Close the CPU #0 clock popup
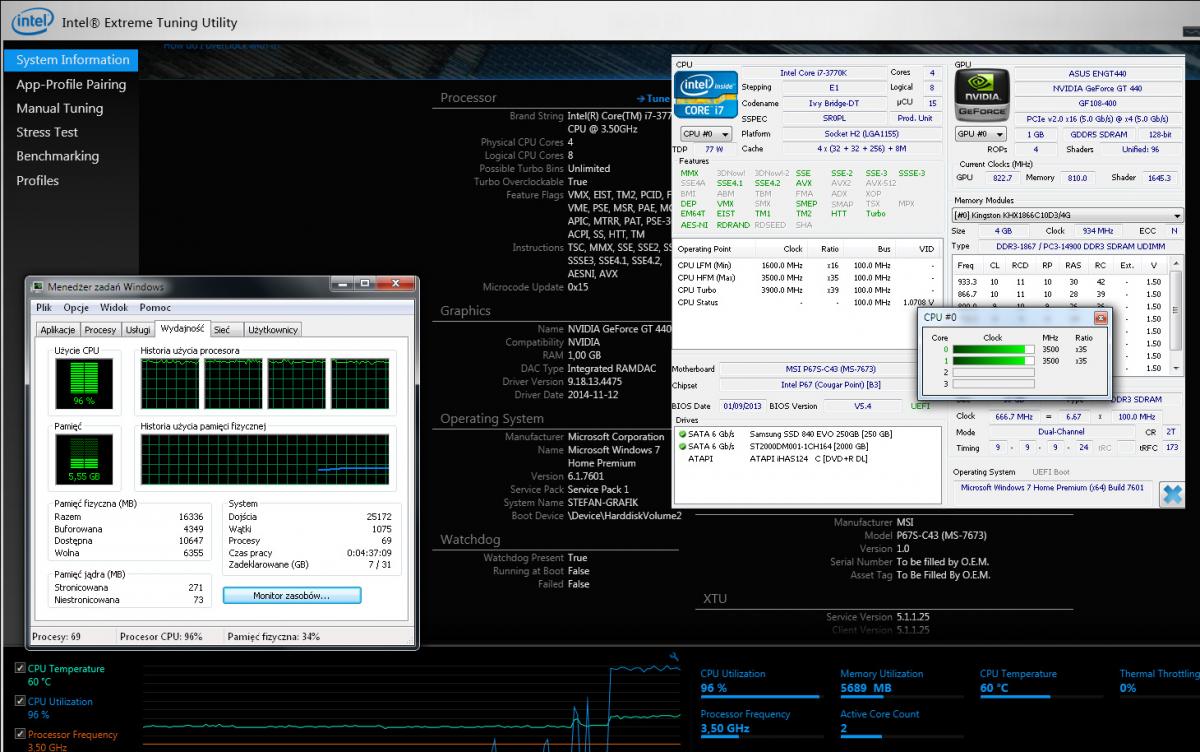 click(x=1100, y=317)
